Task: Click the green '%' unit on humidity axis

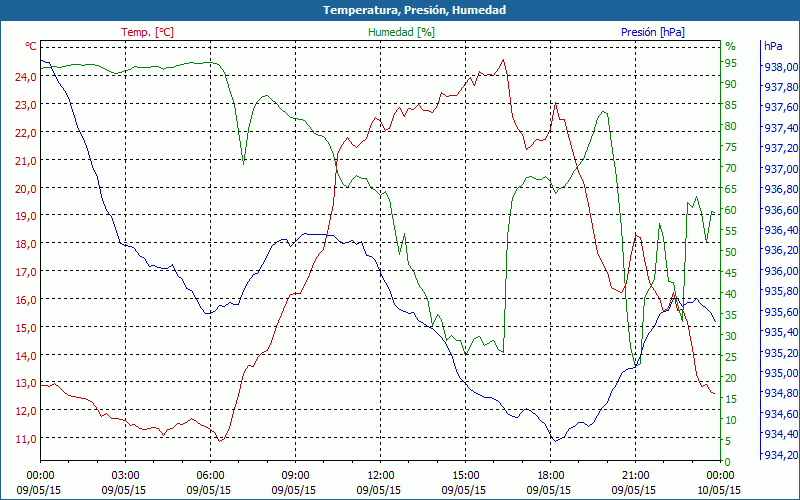Action: coord(731,46)
